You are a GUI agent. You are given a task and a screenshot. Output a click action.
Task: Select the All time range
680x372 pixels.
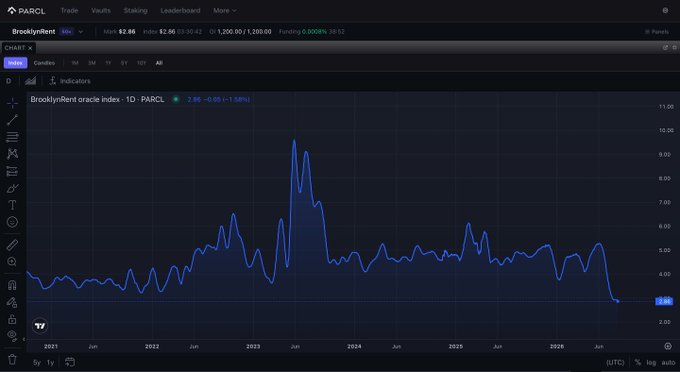click(159, 63)
